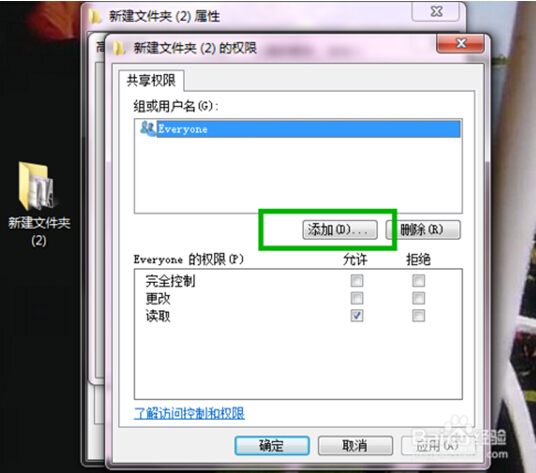The width and height of the screenshot is (536, 473).
Task: Click the 取消 button
Action: [355, 446]
